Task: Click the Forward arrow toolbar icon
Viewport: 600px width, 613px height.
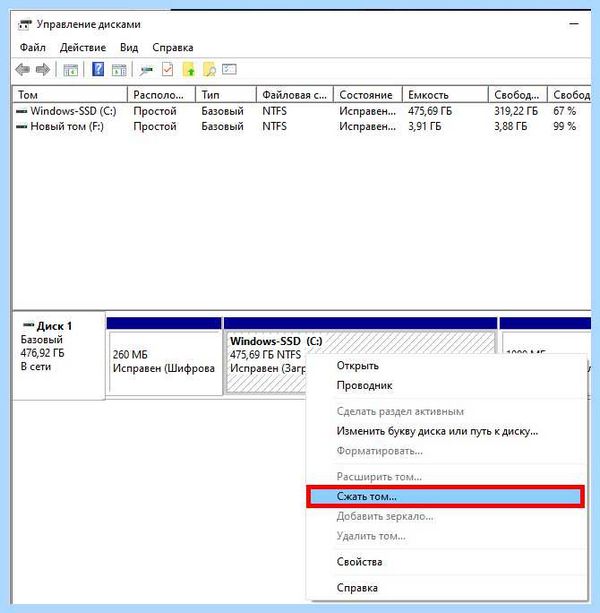Action: [43, 70]
